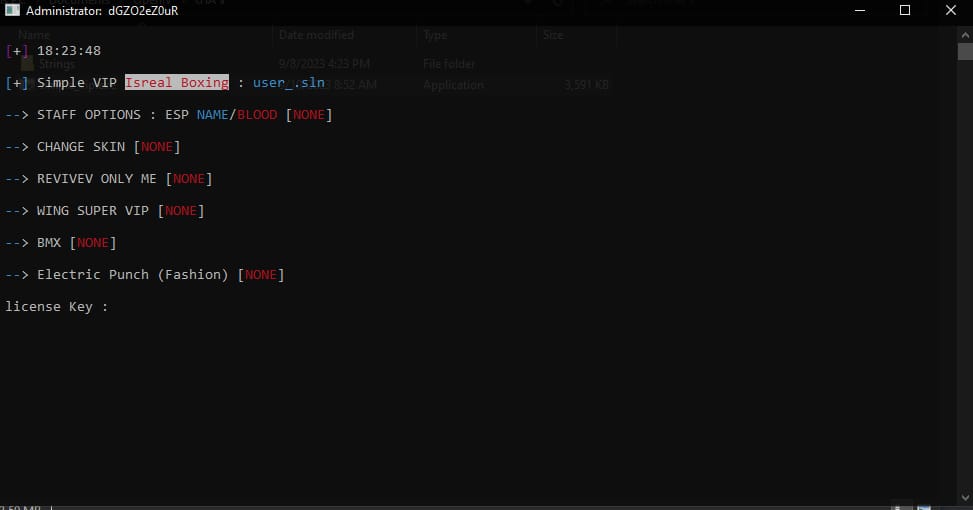
Task: Click the faded Size column header
Action: tap(553, 35)
